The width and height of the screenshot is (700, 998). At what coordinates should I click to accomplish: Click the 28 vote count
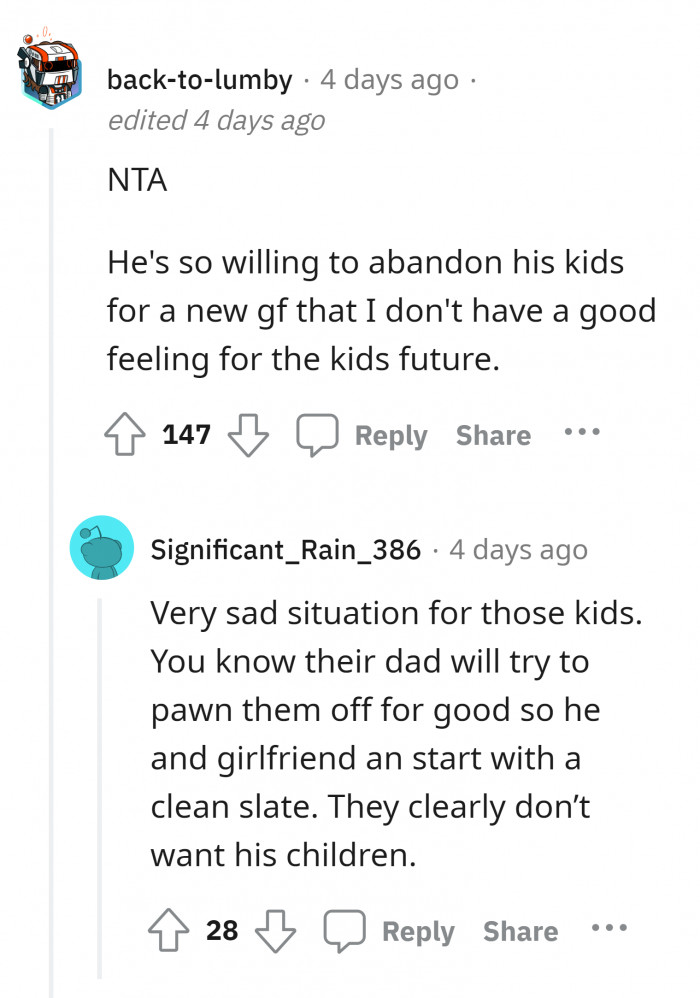click(222, 931)
